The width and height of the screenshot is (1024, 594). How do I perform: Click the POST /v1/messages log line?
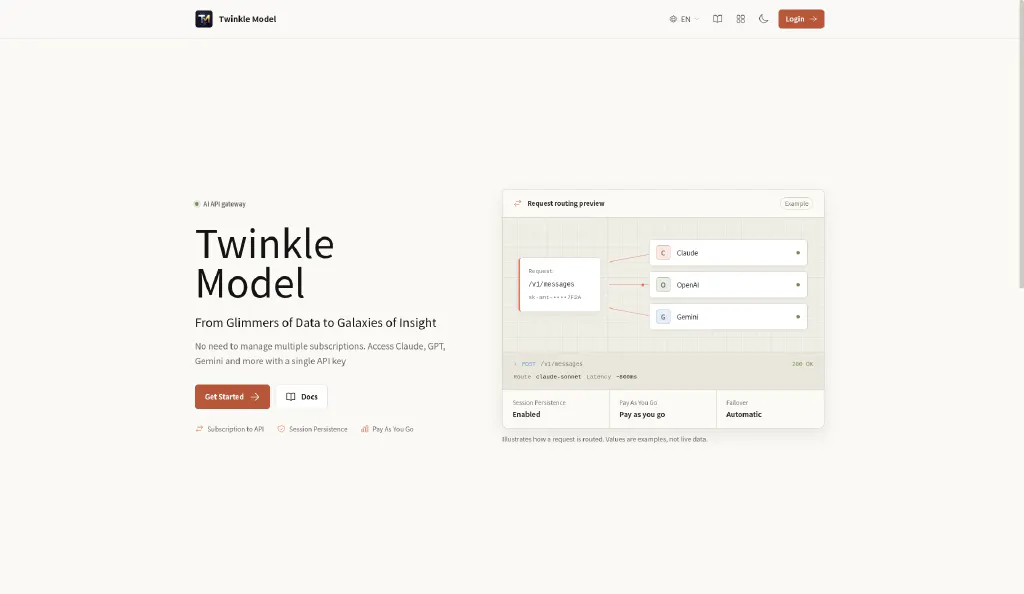pos(548,364)
